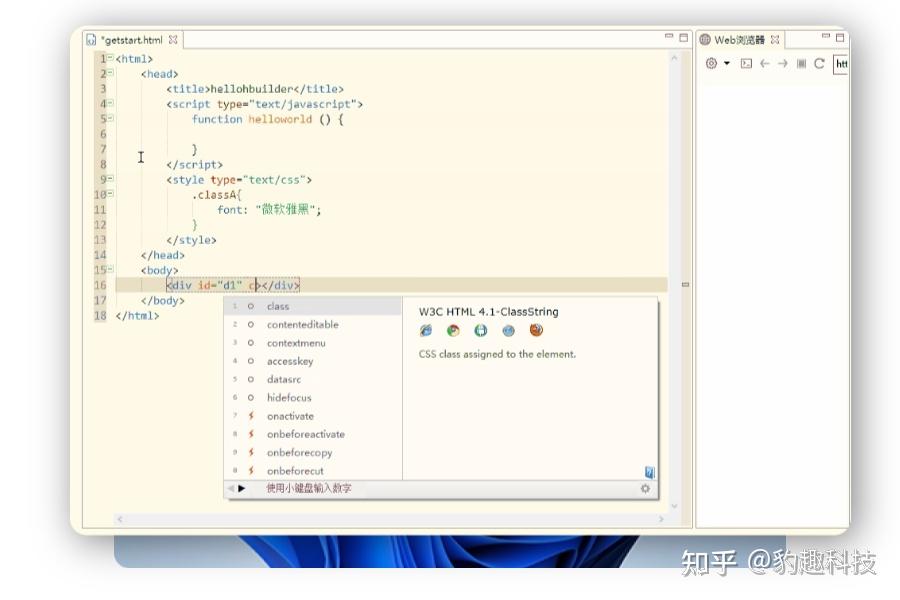Maximize the editor pane
The width and height of the screenshot is (900, 600).
pos(683,37)
